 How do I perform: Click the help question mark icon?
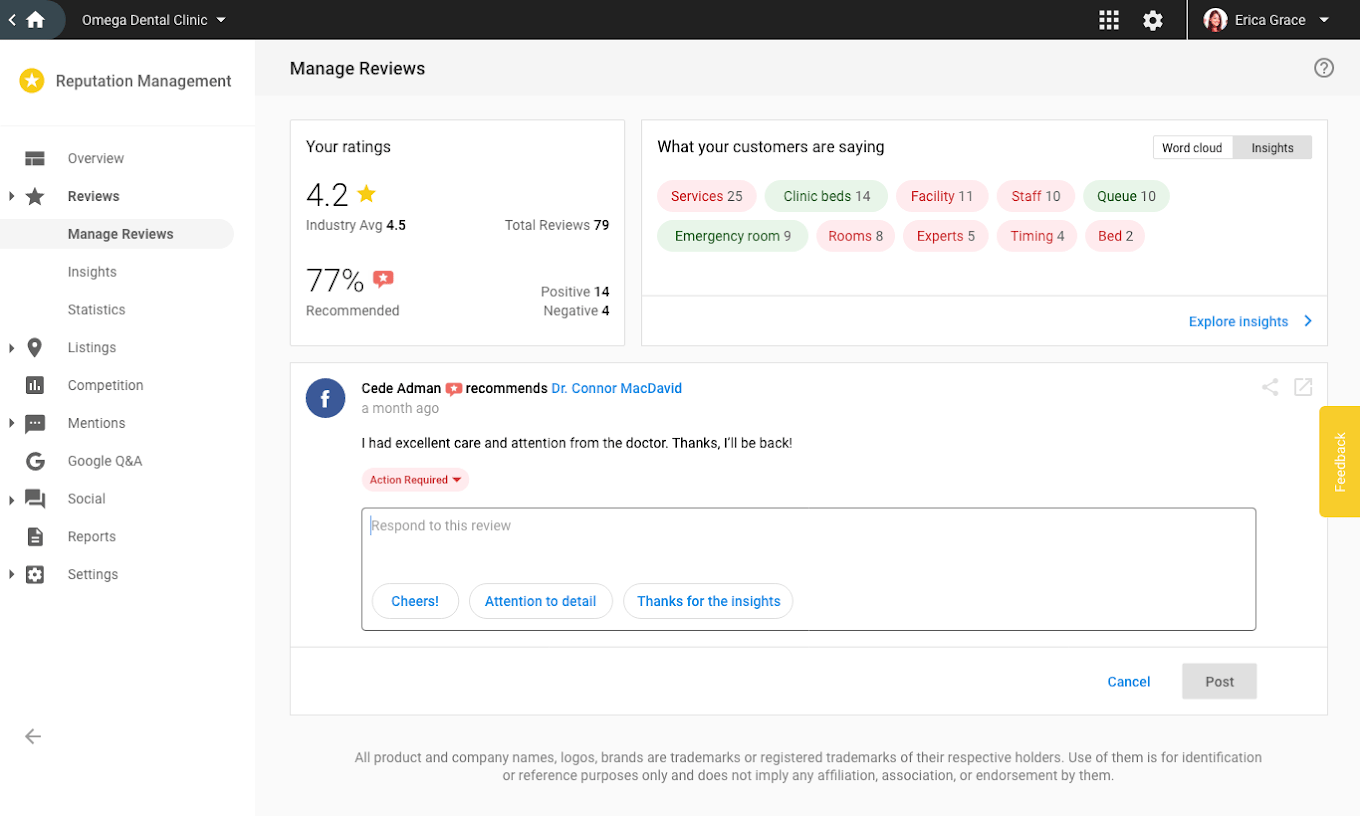pyautogui.click(x=1324, y=68)
